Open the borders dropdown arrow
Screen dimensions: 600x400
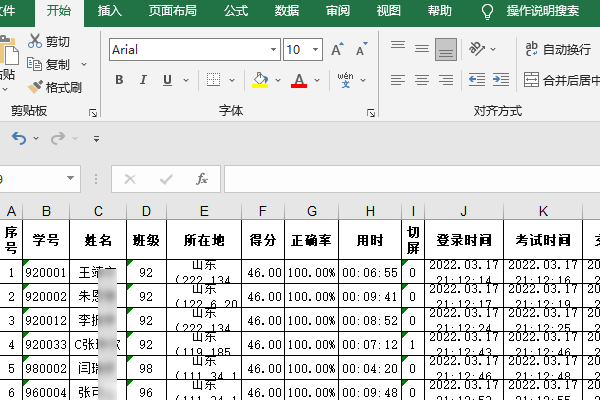232,80
